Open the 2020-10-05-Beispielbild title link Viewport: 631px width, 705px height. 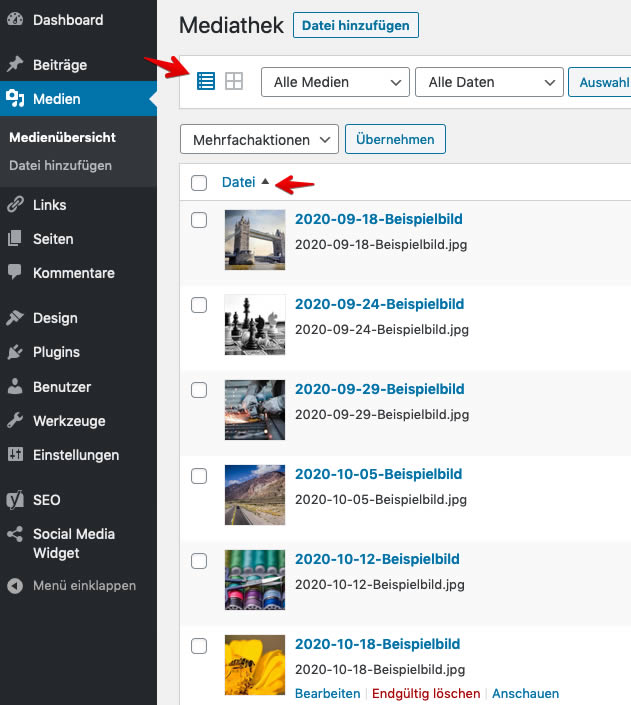[379, 474]
